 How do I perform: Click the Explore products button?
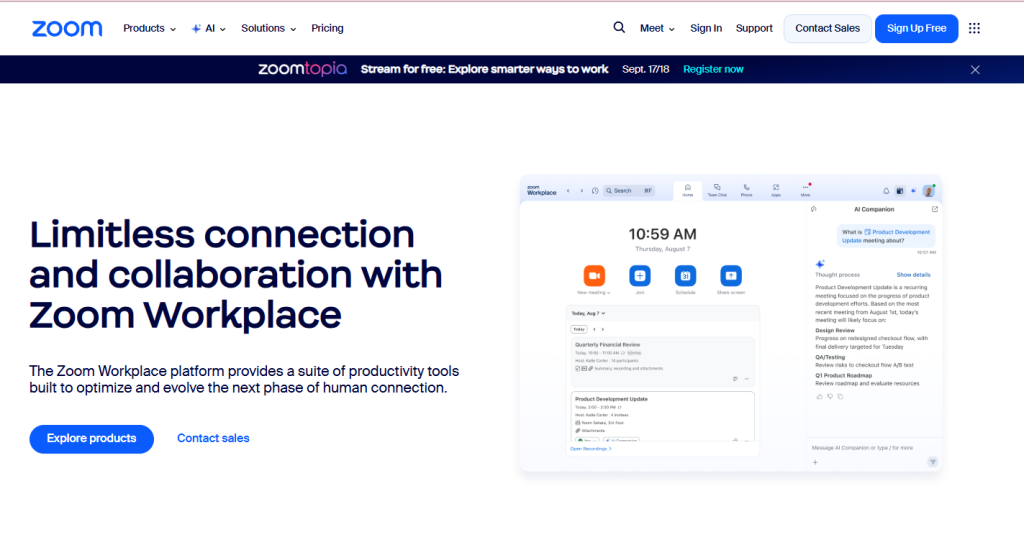pos(91,438)
